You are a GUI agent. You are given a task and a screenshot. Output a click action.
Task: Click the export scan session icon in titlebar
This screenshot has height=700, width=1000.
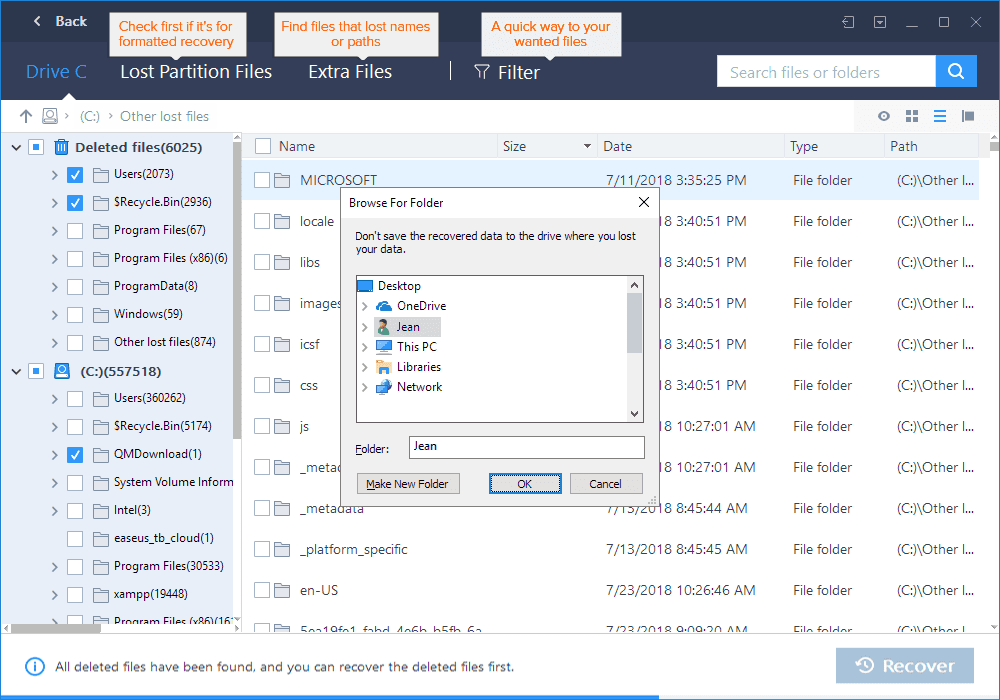[848, 21]
